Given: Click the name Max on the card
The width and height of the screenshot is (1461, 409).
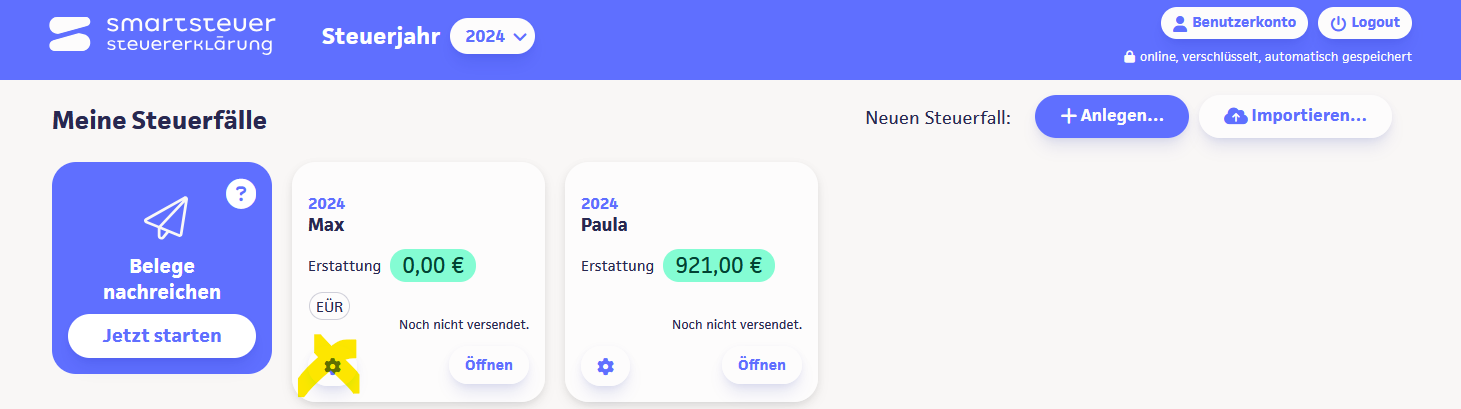Looking at the screenshot, I should coord(326,225).
